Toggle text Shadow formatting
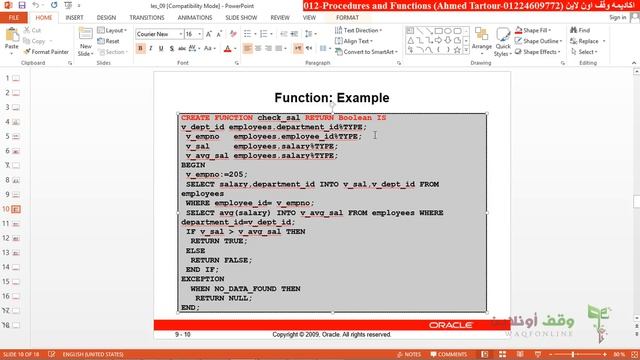The width and height of the screenshot is (640, 360). 172,49
